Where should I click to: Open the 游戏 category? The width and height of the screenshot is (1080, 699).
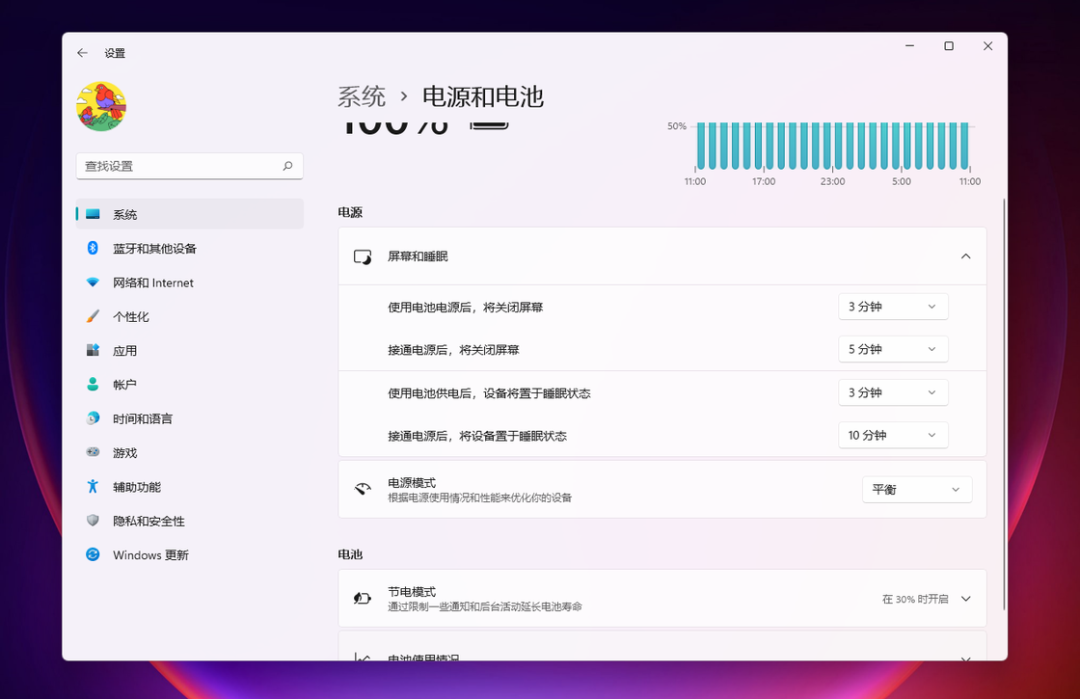click(x=189, y=452)
